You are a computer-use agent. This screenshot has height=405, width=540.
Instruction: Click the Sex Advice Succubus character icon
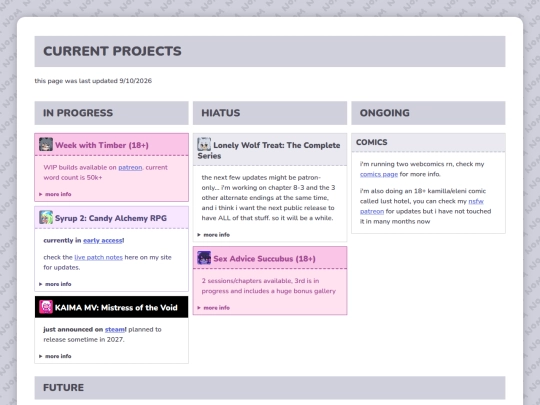coord(204,258)
